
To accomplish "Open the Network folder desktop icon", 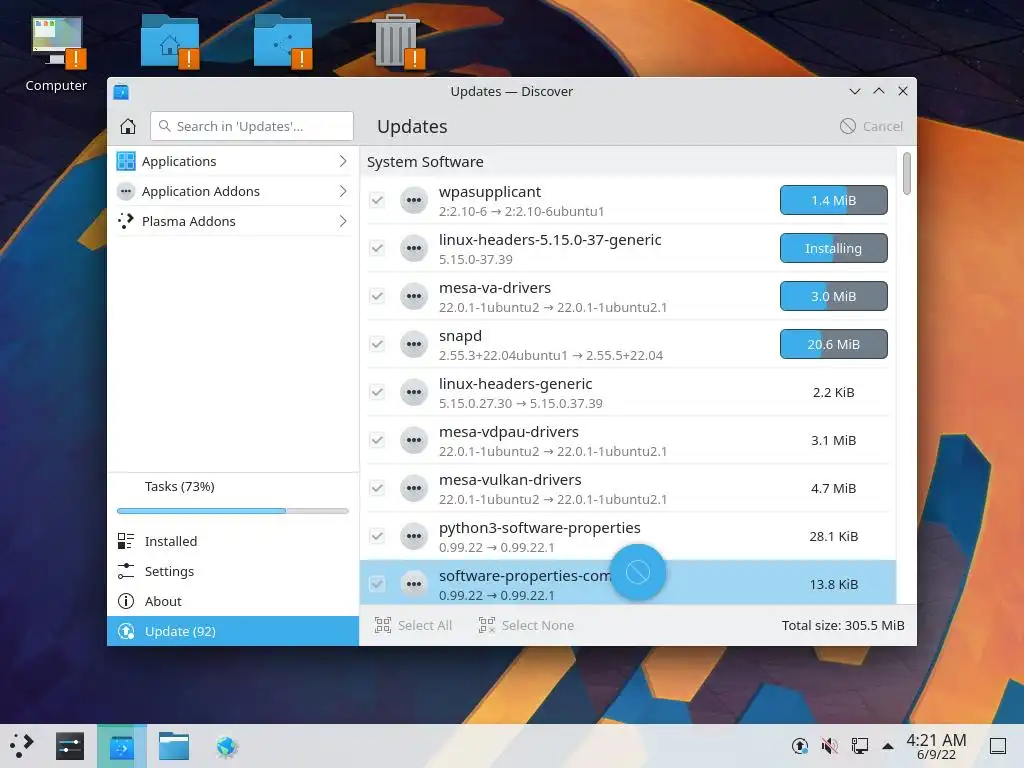I will click(x=283, y=42).
